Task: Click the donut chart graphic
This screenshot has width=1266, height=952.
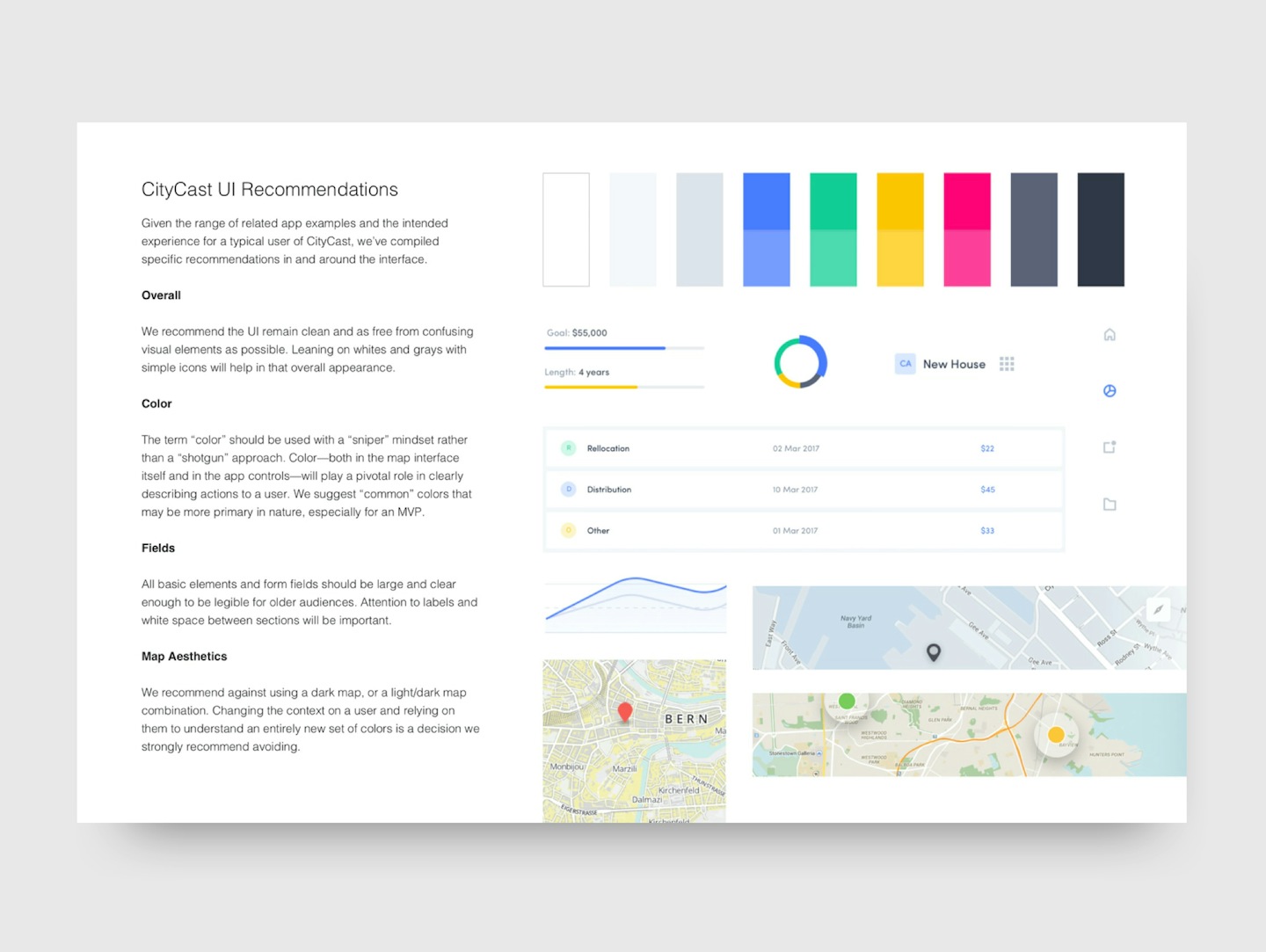Action: click(x=800, y=362)
